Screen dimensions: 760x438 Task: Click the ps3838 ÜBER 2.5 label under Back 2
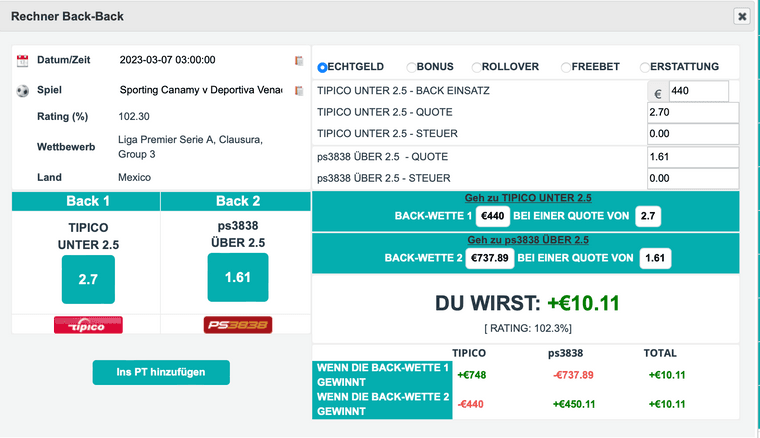238,235
